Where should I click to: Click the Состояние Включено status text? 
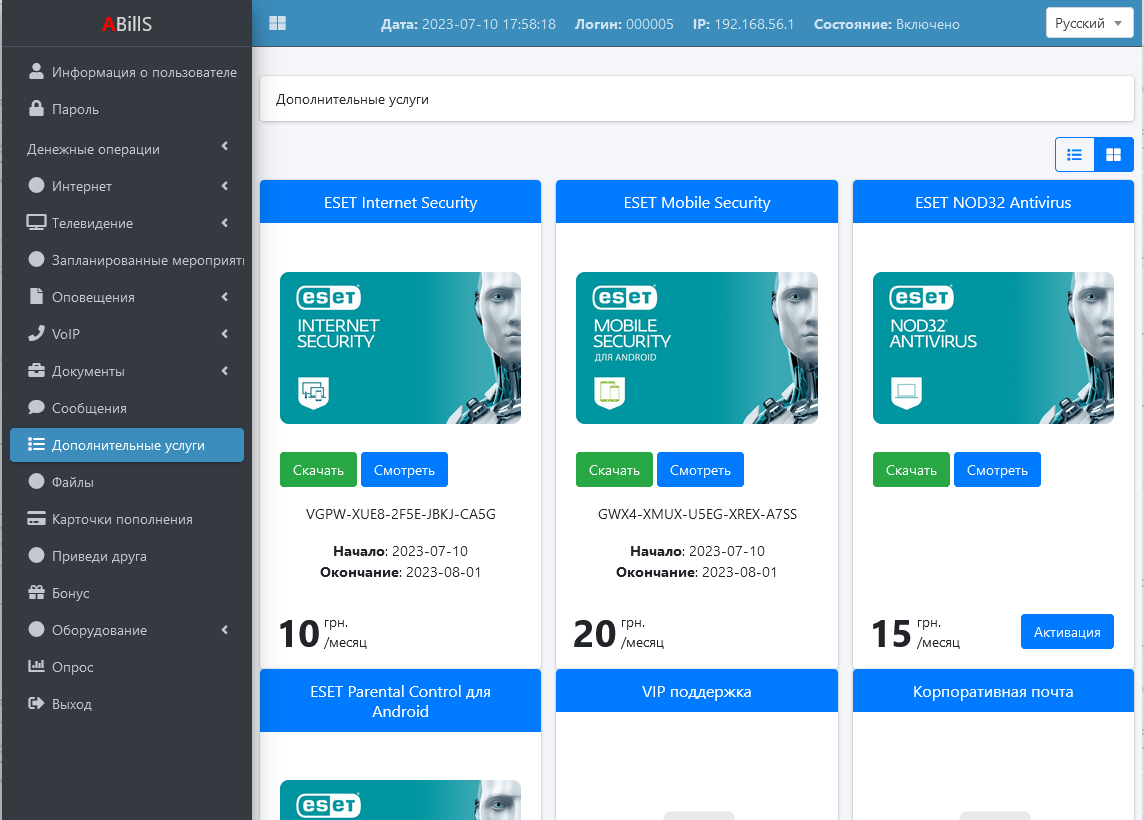pyautogui.click(x=886, y=24)
